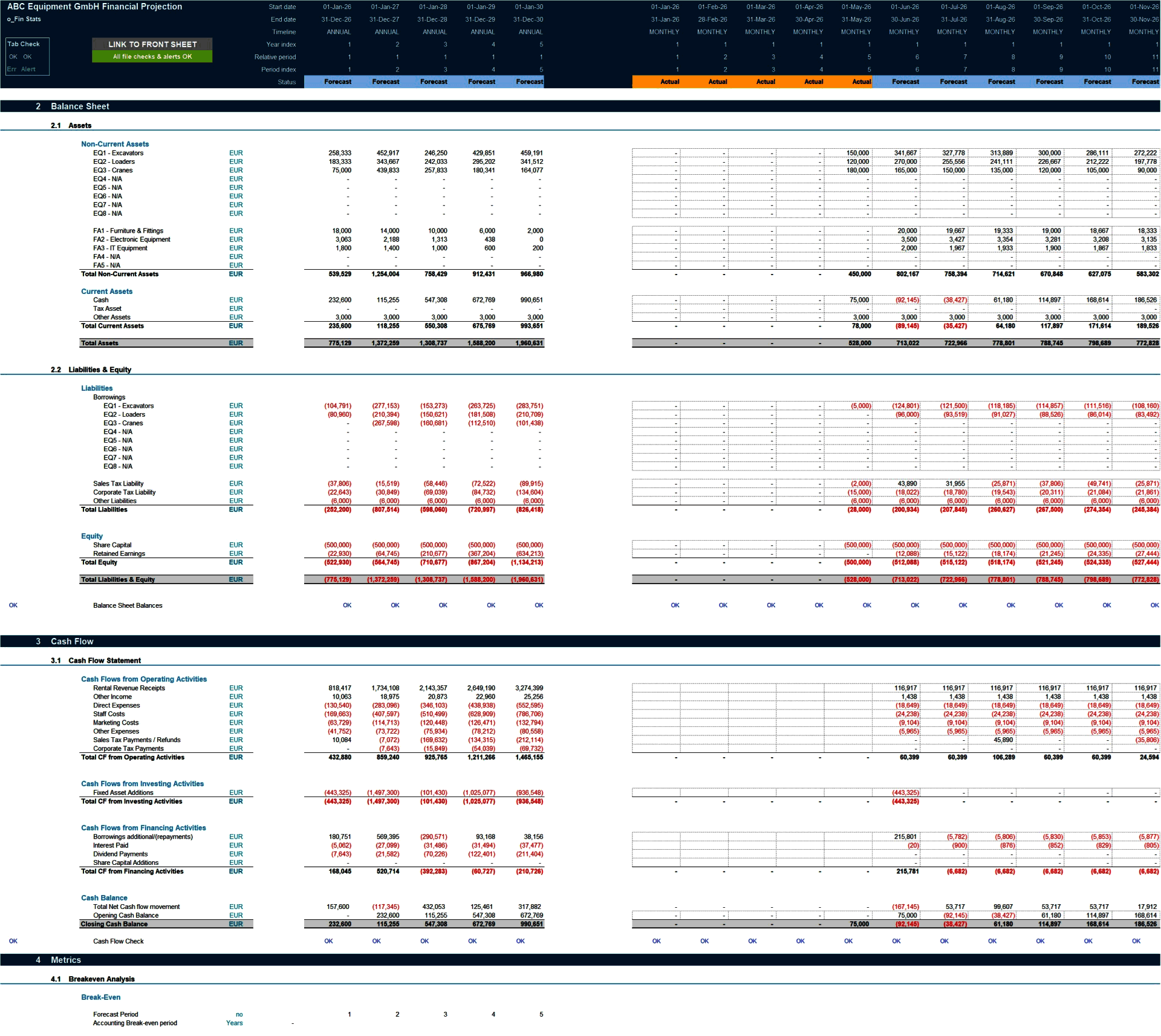Click the first monthly 'Actual' status cell
1161x1036 pixels.
(x=669, y=82)
